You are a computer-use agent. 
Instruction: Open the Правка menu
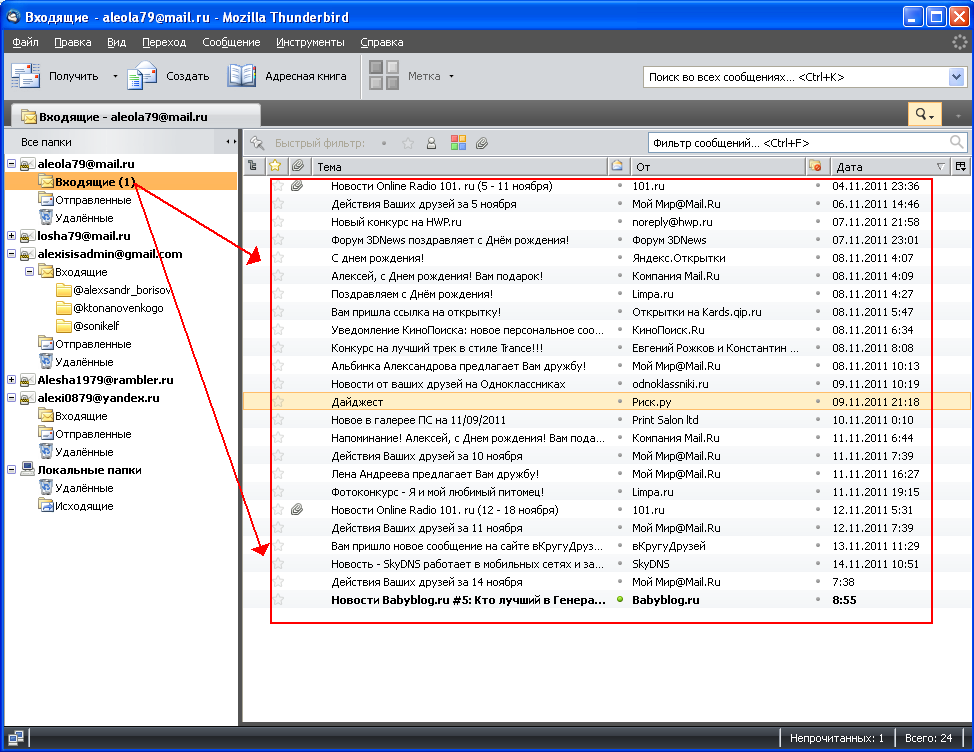(x=73, y=42)
